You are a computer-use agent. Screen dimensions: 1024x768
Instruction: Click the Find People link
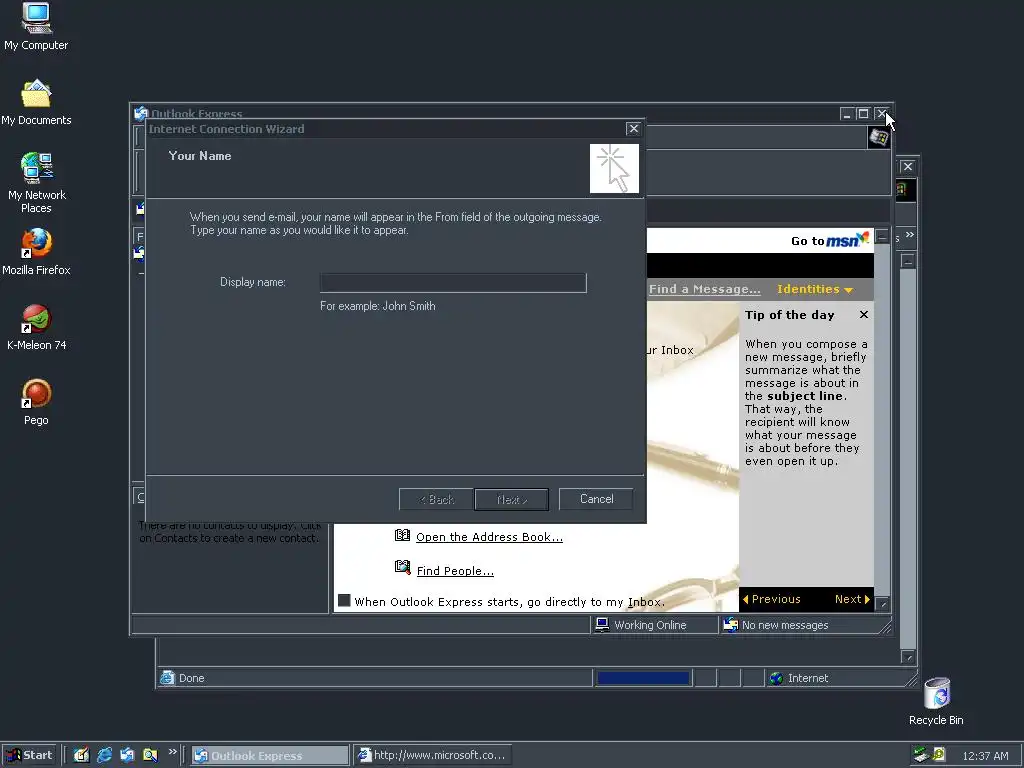click(455, 571)
